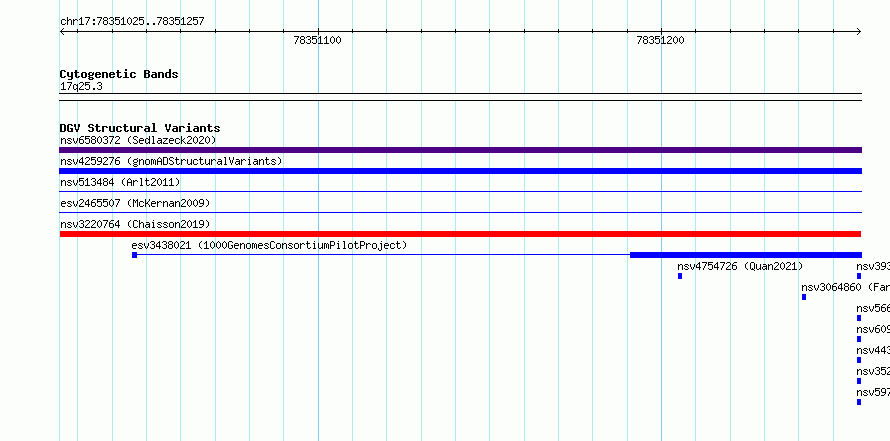This screenshot has width=890, height=441.
Task: Open the nsv3064860 variant label
Action: [845, 287]
